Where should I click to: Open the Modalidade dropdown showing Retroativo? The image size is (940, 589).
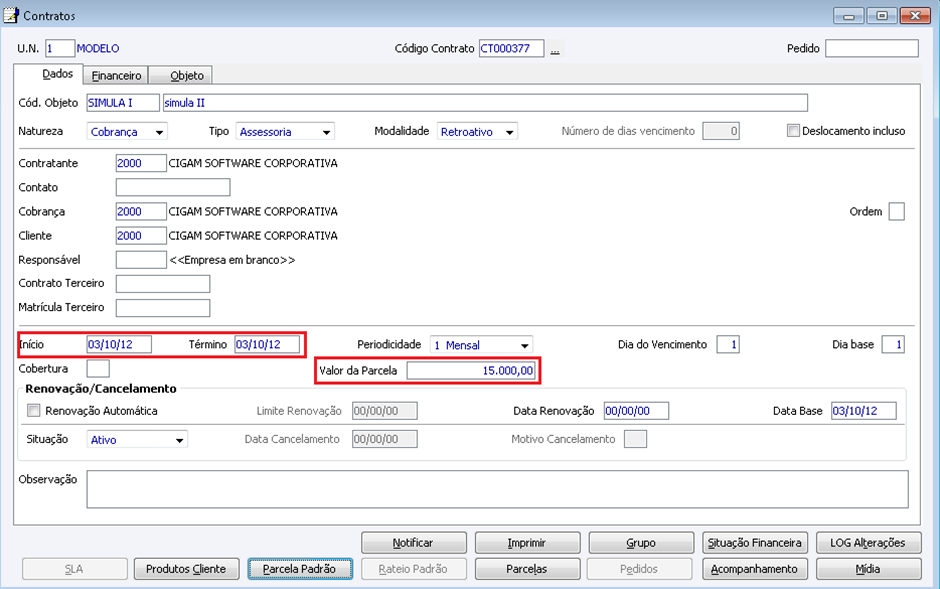(x=477, y=132)
